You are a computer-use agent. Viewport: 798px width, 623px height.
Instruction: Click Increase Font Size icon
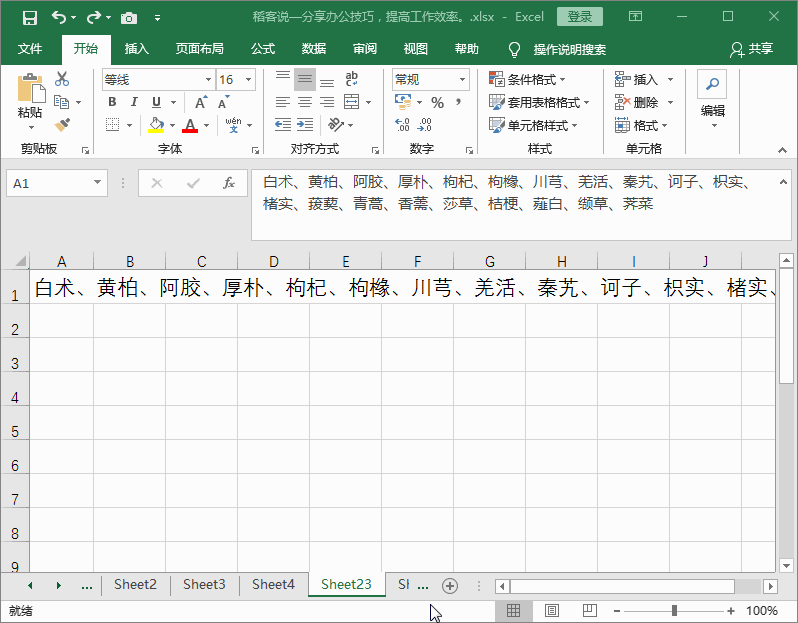(201, 102)
